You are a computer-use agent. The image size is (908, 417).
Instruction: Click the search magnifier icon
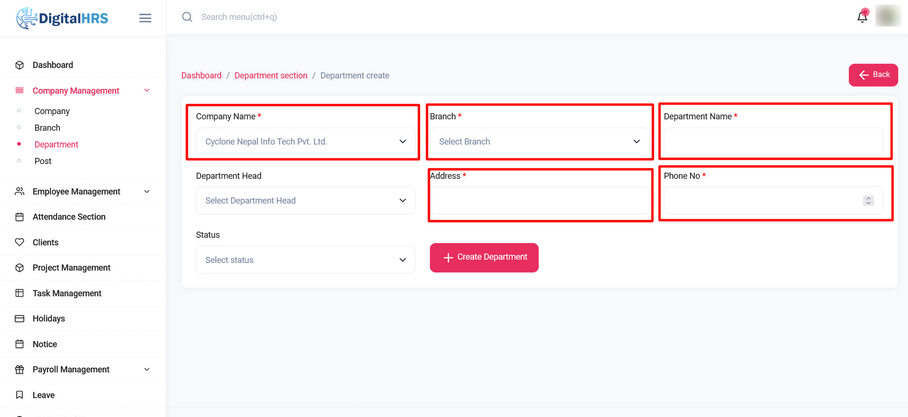187,17
